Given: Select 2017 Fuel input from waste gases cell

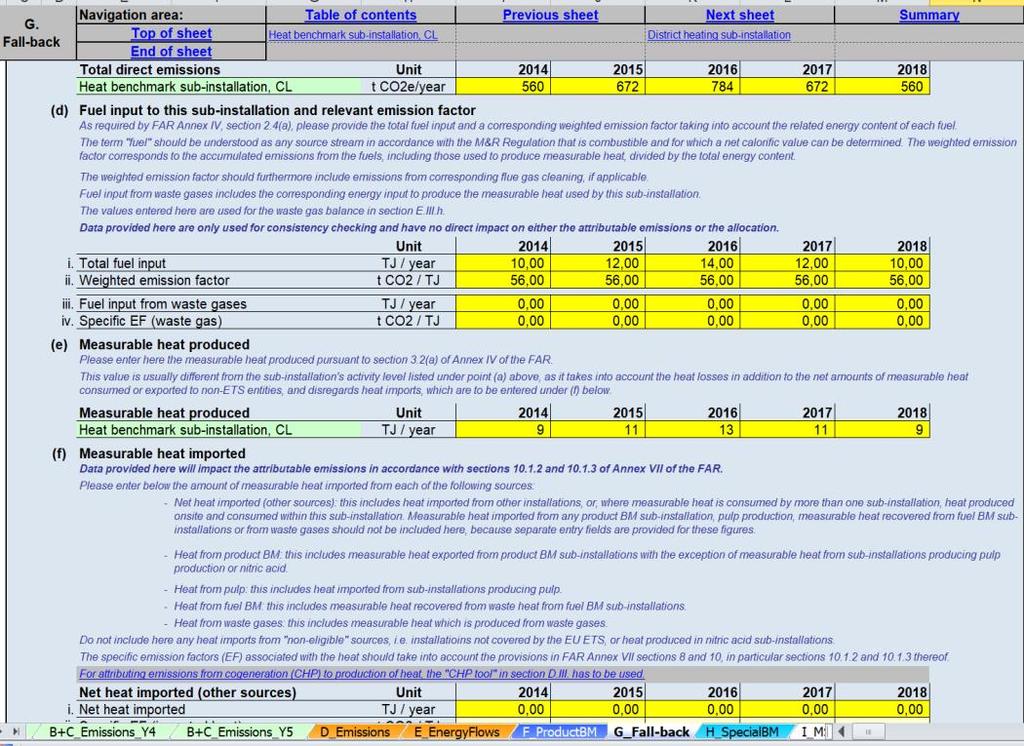Looking at the screenshot, I should (x=787, y=304).
